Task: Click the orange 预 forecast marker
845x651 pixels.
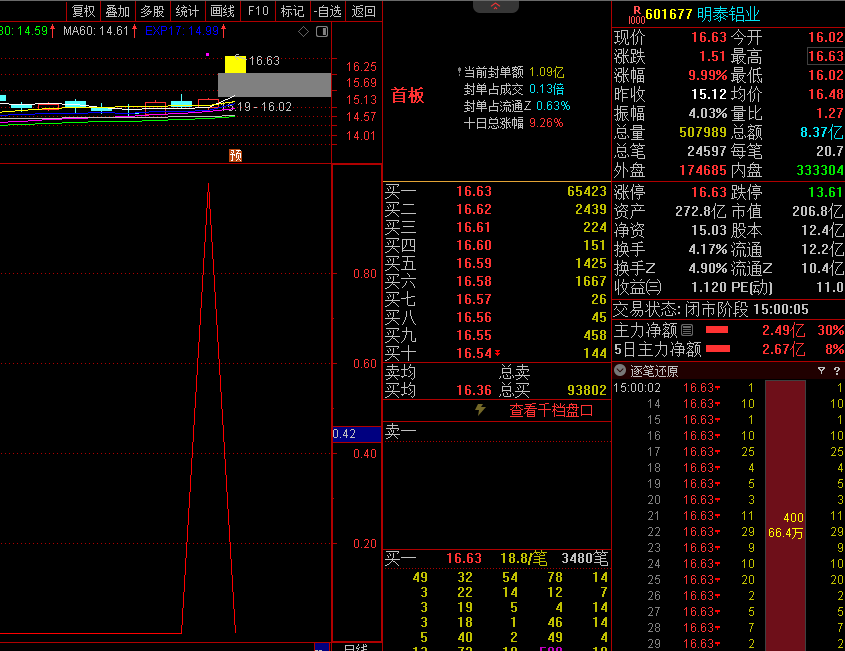Action: [x=235, y=155]
